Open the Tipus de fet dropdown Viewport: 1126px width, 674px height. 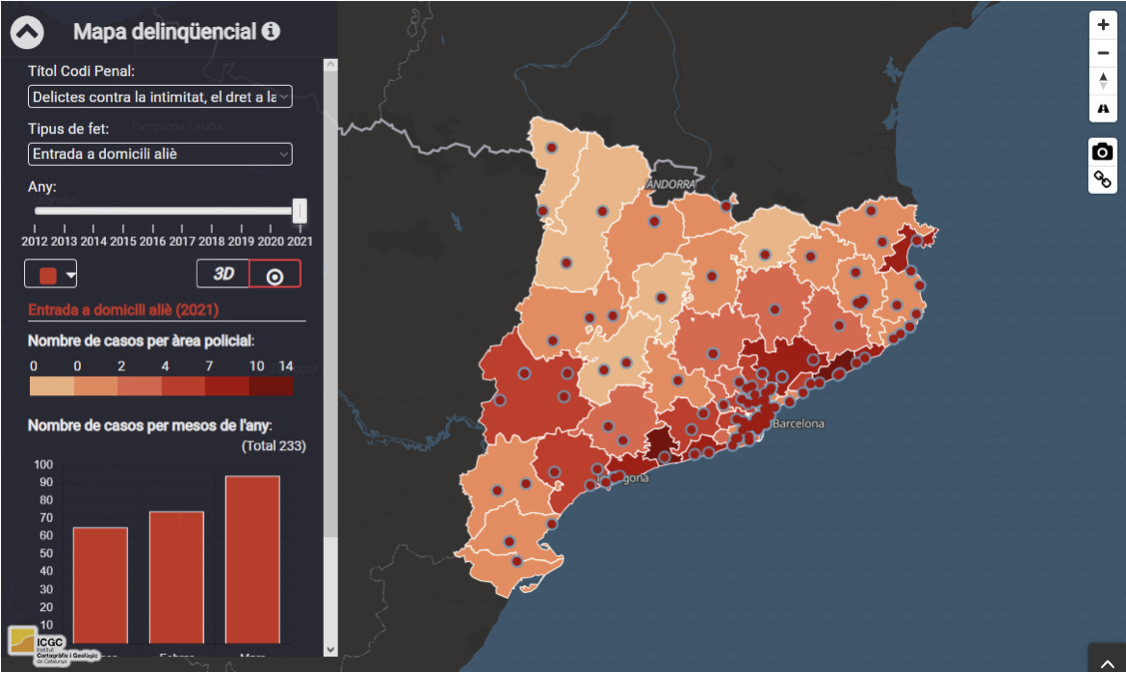[160, 154]
